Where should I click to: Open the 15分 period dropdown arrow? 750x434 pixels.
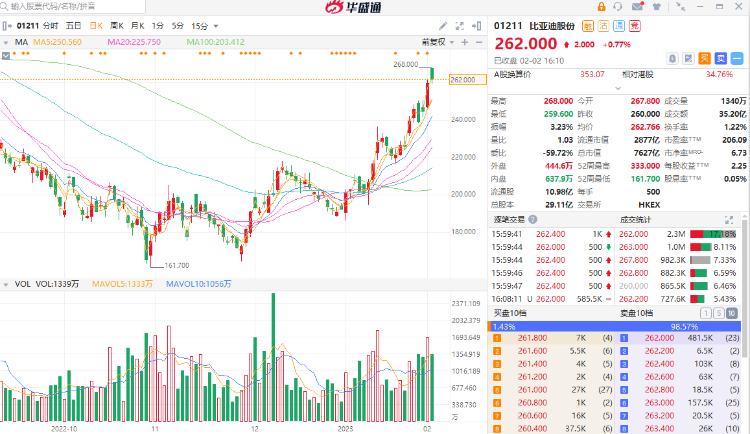point(216,26)
